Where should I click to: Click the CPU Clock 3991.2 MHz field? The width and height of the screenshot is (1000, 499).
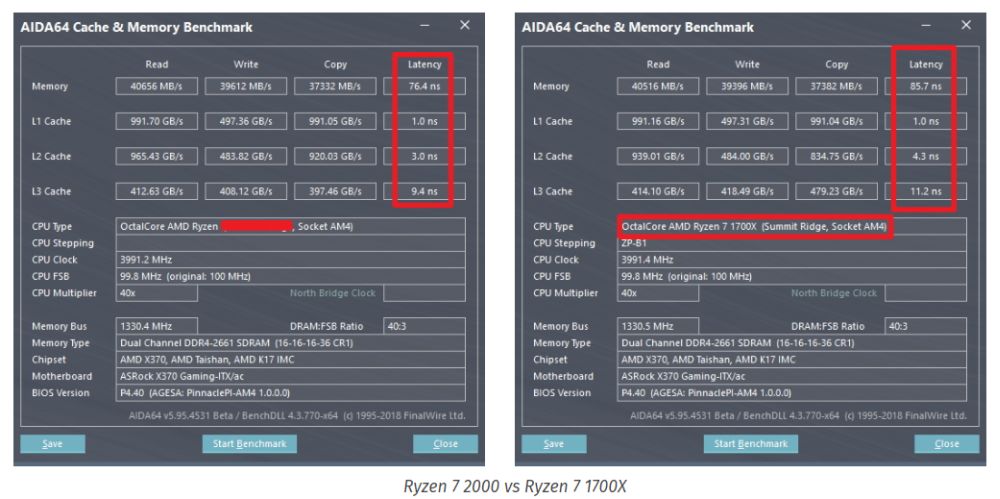tap(290, 260)
